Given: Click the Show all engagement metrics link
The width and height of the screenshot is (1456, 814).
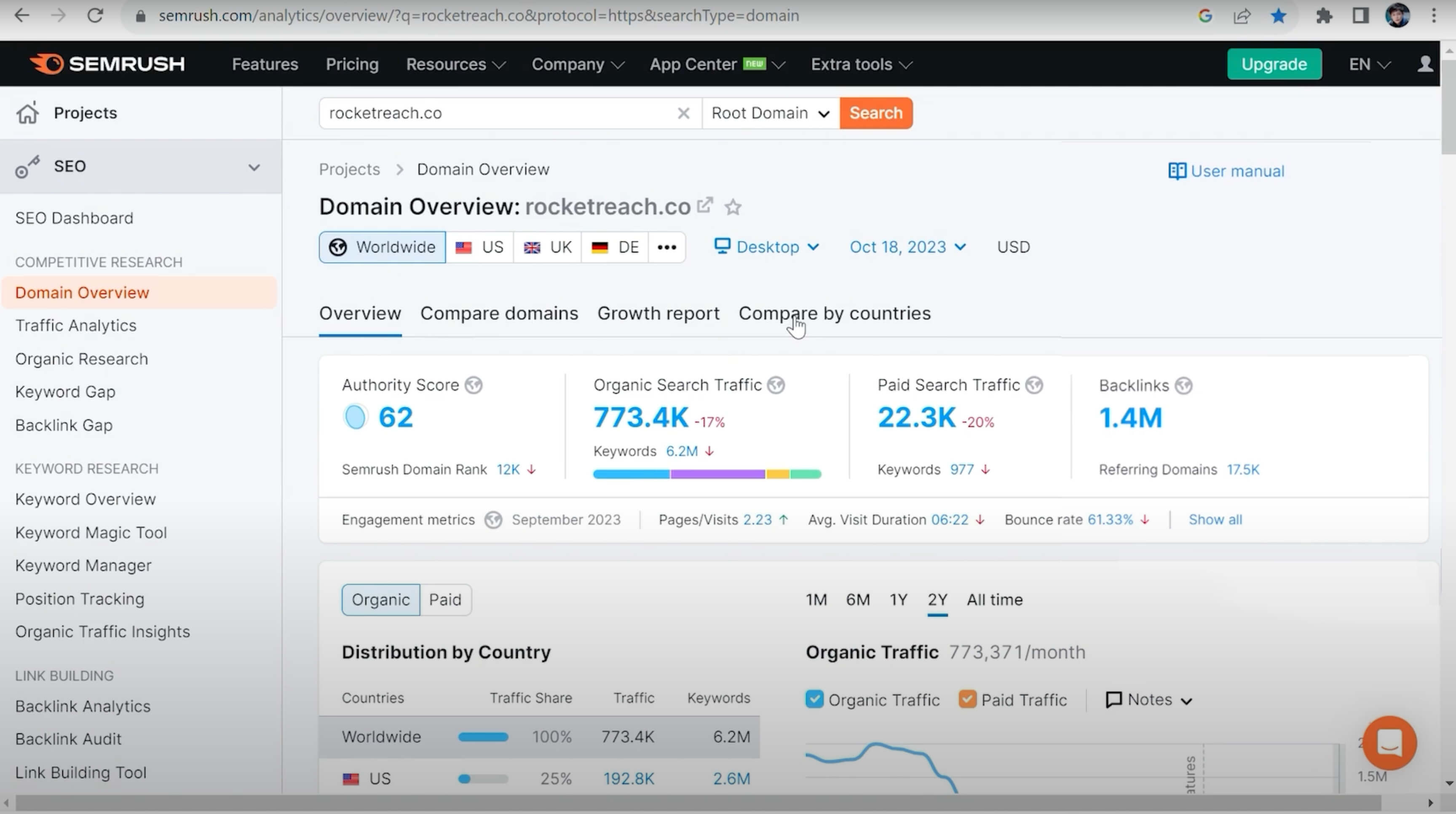Looking at the screenshot, I should pos(1215,519).
